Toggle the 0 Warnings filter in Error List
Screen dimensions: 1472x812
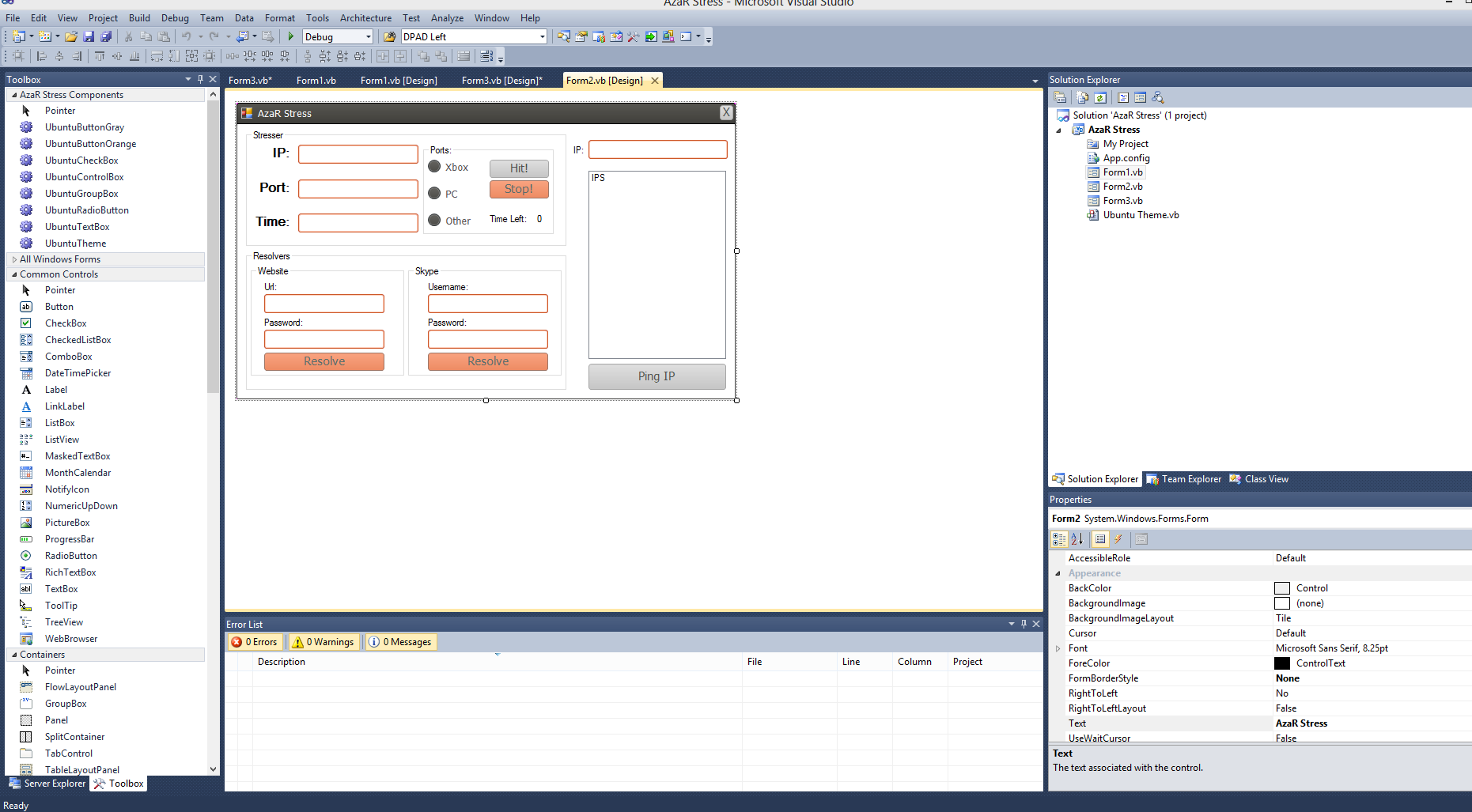(324, 642)
